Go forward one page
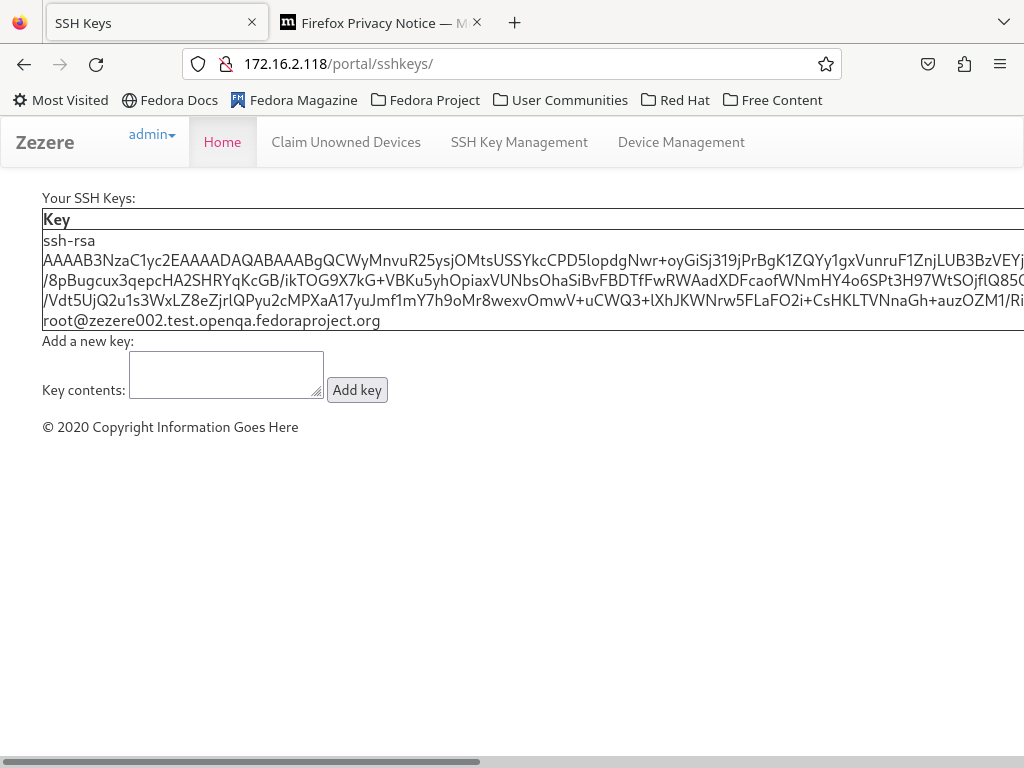The height and width of the screenshot is (768, 1024). pyautogui.click(x=60, y=64)
